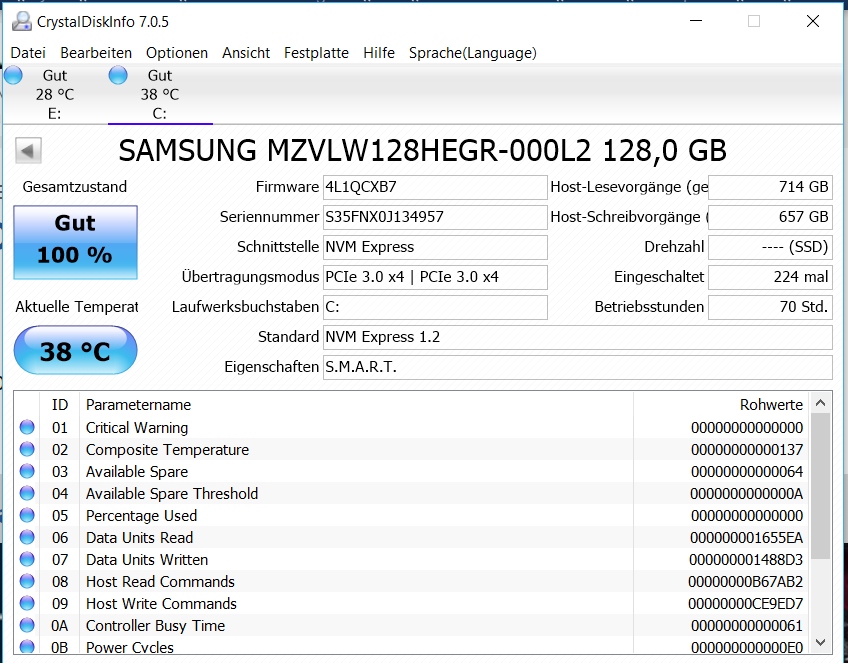
Task: Click the Host-Lesevorgänge value 714 GB
Action: coord(770,187)
